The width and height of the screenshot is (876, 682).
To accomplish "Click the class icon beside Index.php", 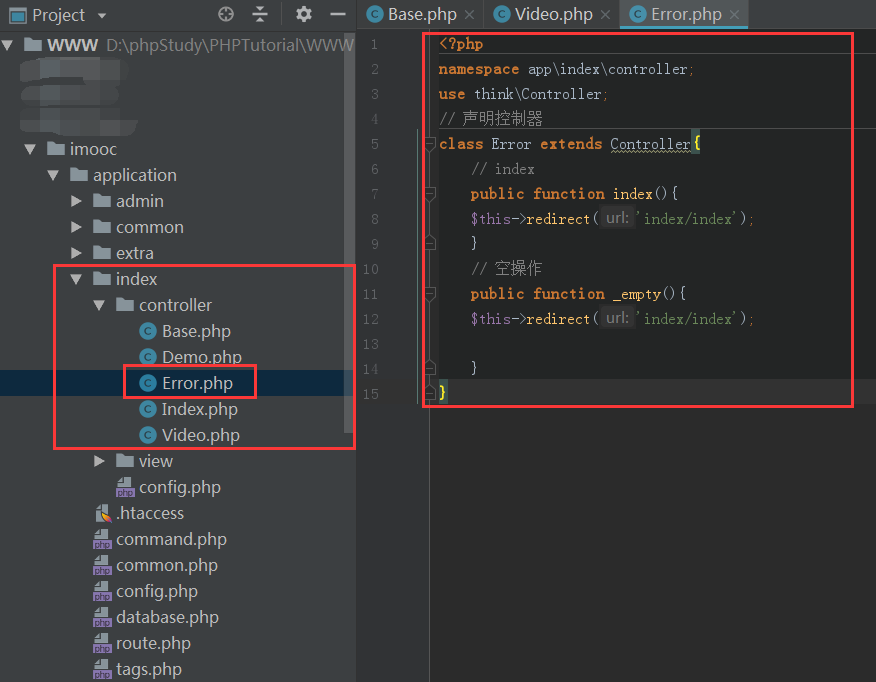I will pyautogui.click(x=147, y=409).
